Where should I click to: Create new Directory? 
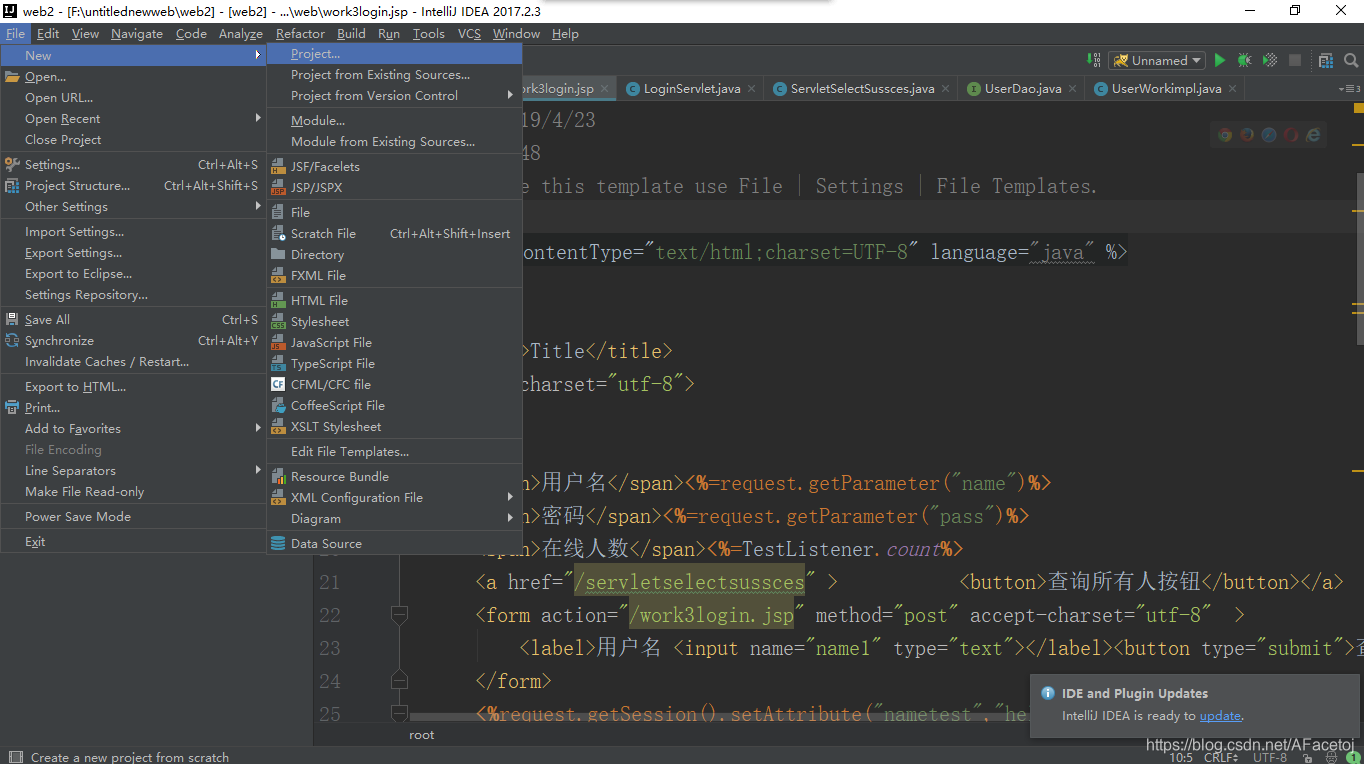pos(395,255)
